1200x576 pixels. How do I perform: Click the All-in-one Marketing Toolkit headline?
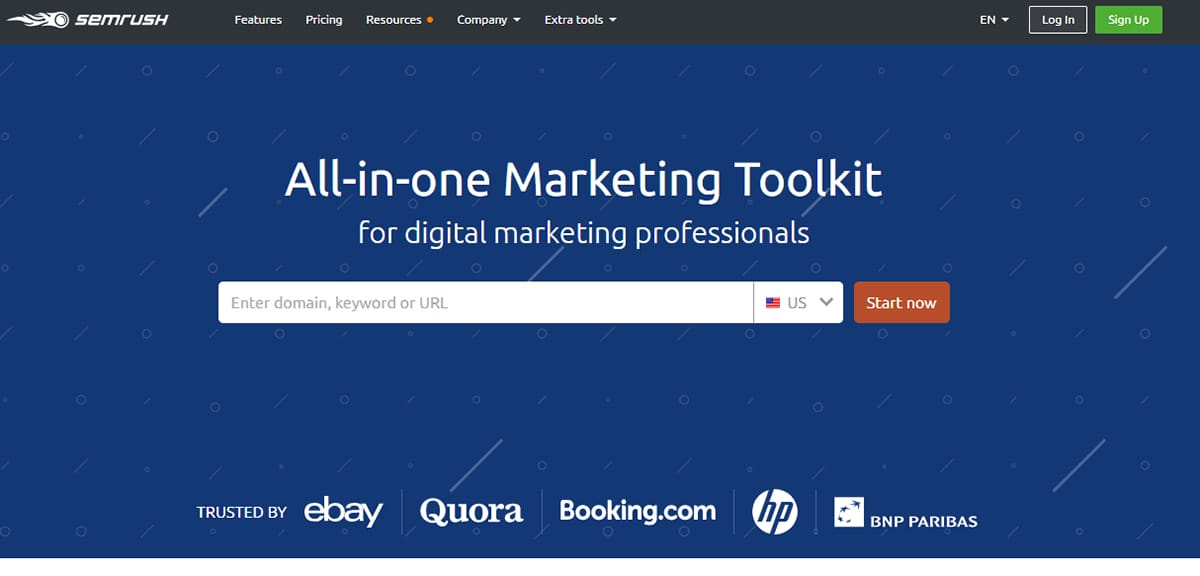(583, 180)
